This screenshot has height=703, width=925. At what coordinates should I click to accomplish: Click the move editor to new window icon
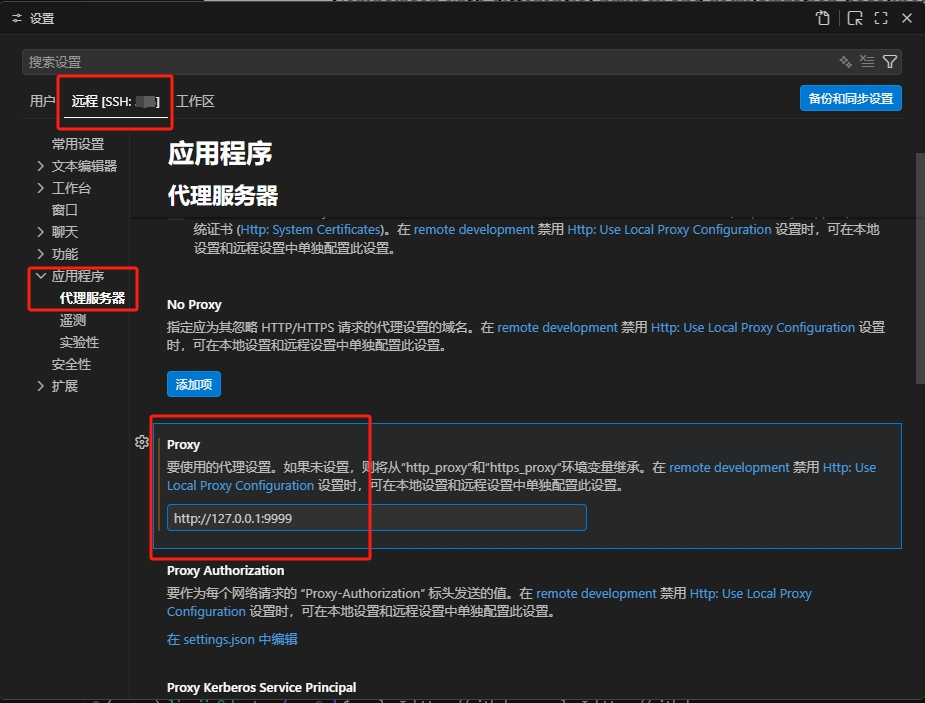pos(855,18)
